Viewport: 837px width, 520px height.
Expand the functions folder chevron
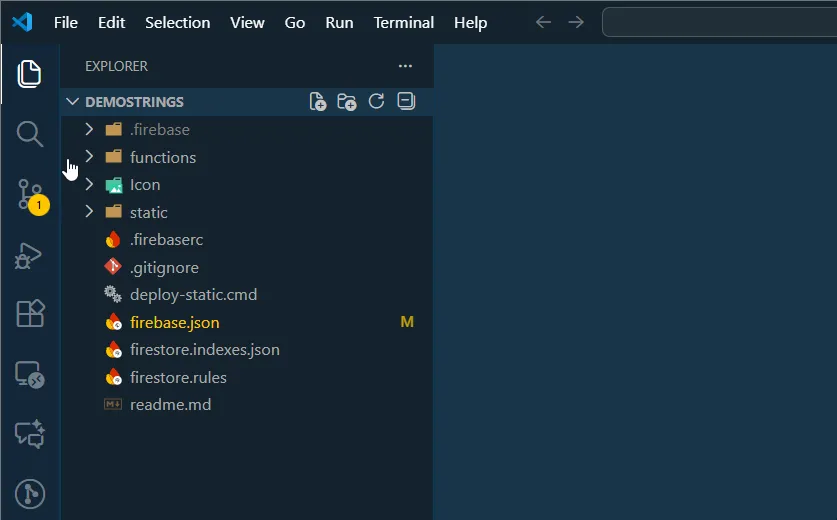[x=89, y=156]
